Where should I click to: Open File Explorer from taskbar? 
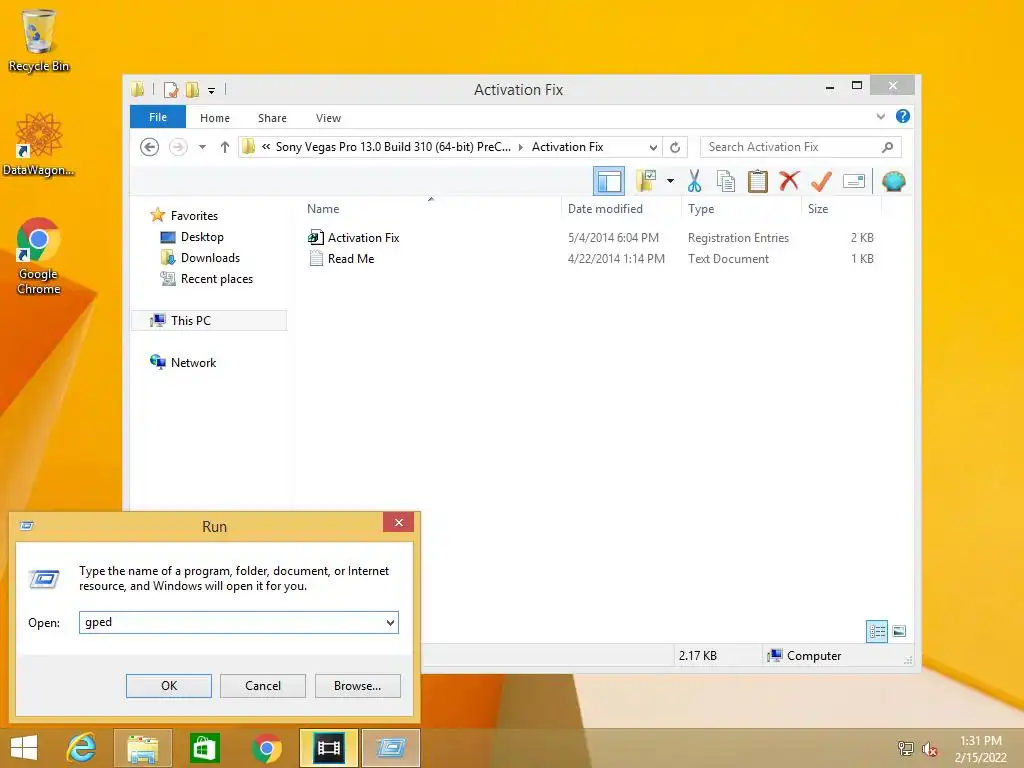143,748
